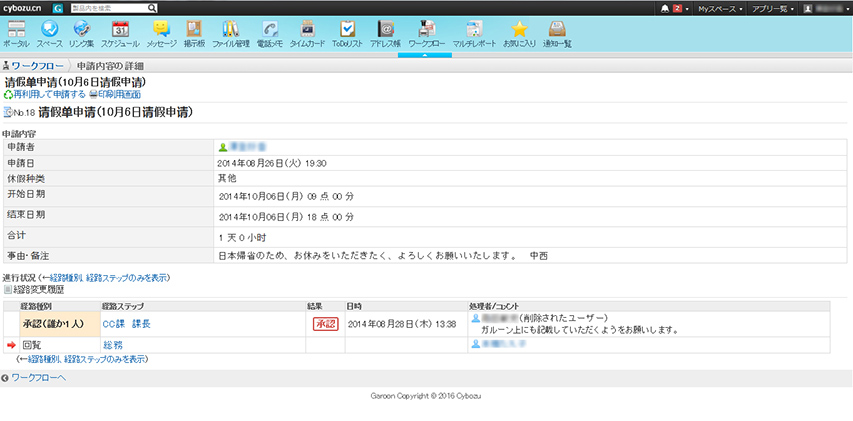Click the 経路変更履歴 link
853x421 pixels.
click(38, 290)
